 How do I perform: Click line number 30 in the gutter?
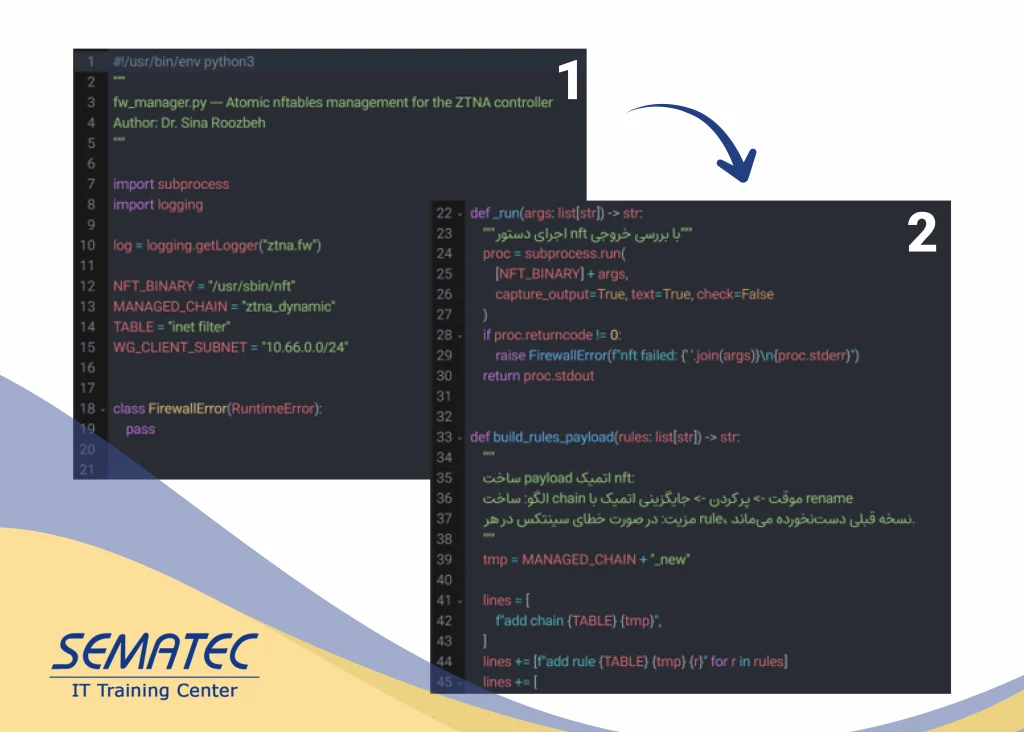coord(444,376)
